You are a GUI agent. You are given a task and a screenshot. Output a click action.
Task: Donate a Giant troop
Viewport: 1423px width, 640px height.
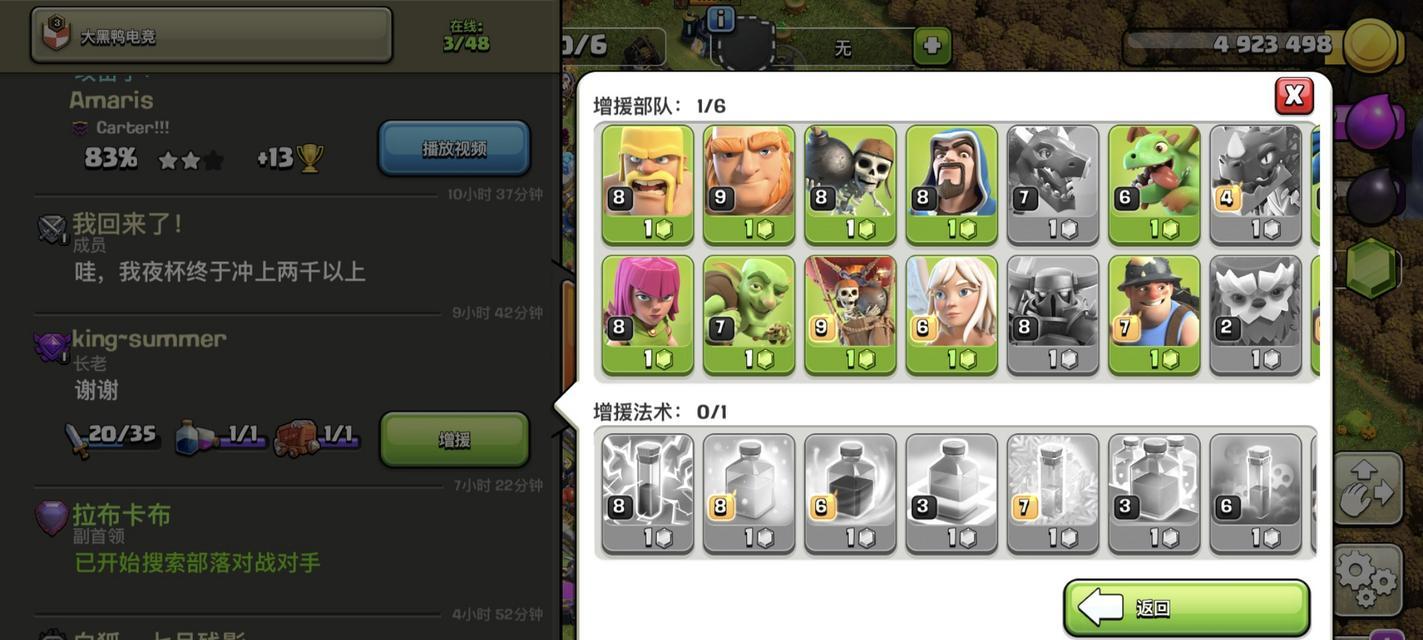(749, 185)
